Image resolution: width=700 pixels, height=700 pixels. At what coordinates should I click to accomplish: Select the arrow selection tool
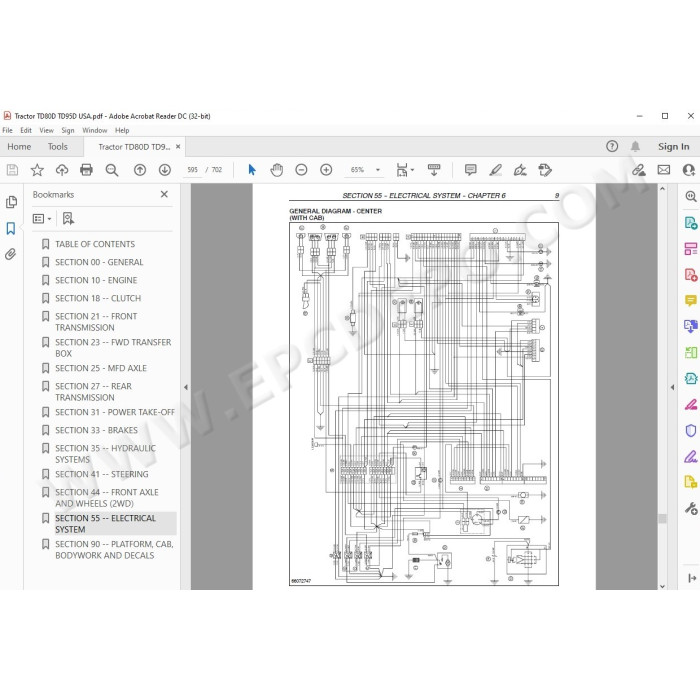coord(252,170)
